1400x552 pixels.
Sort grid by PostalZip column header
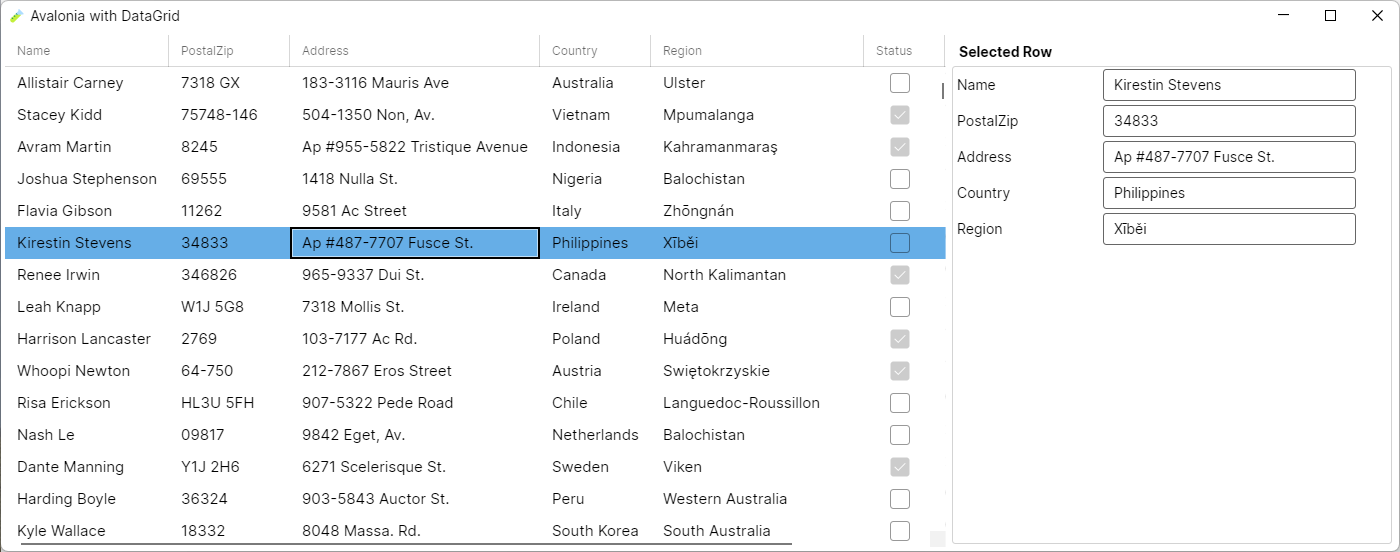229,51
